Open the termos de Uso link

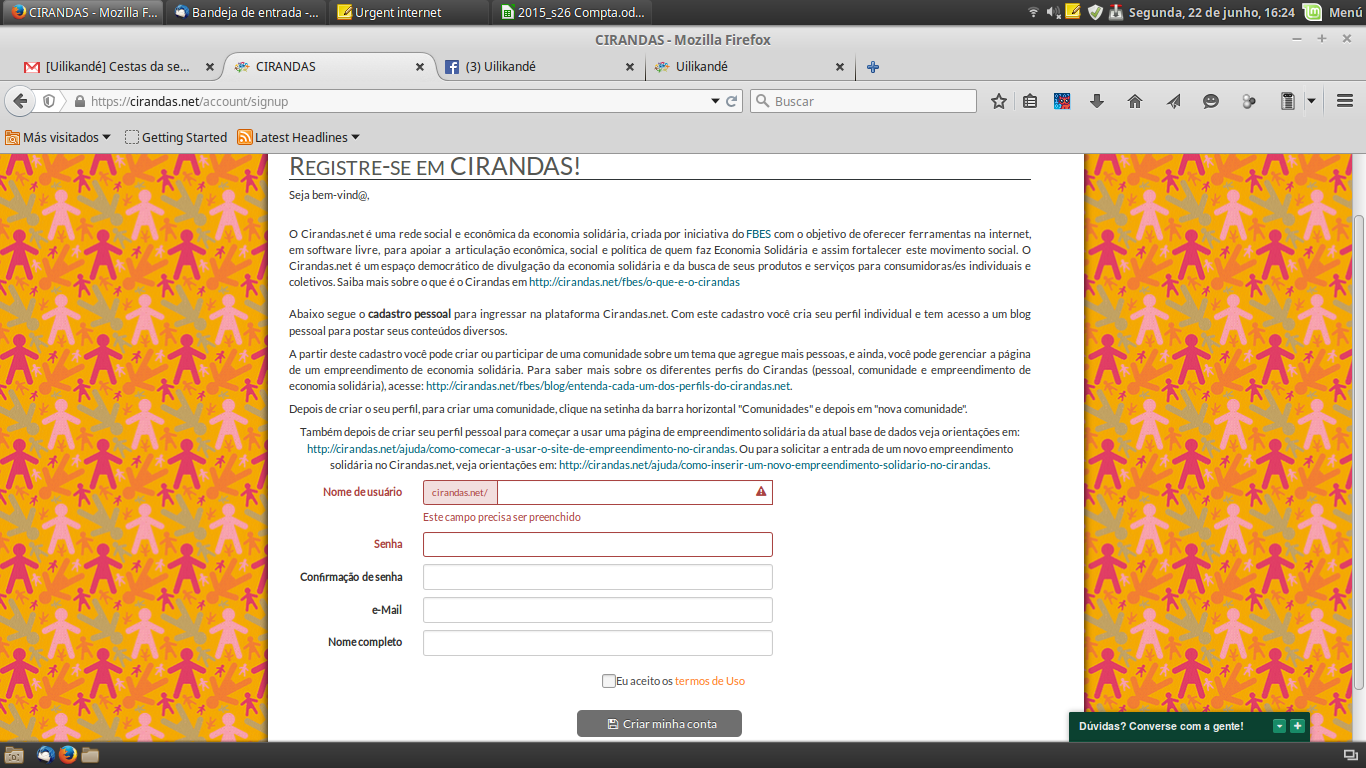point(710,681)
